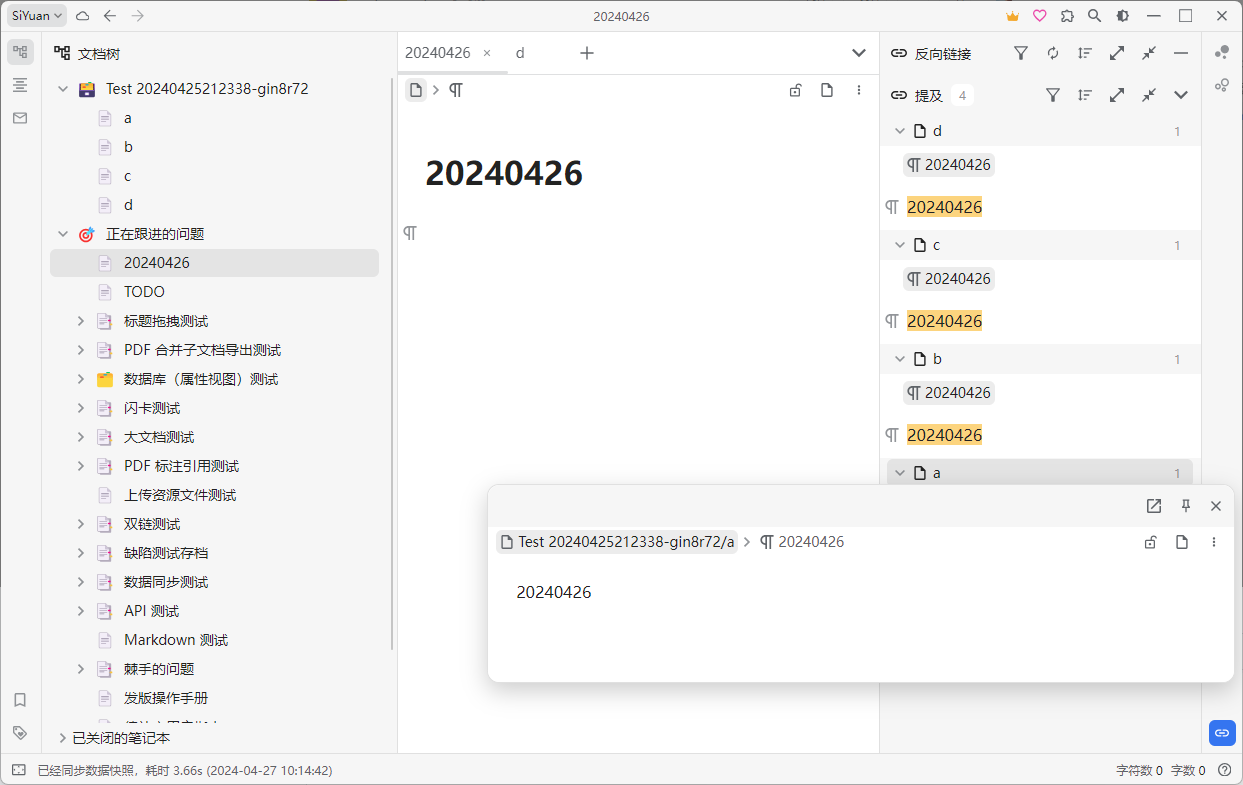This screenshot has height=785, width=1243.
Task: Go back with the left arrow icon
Action: (110, 16)
